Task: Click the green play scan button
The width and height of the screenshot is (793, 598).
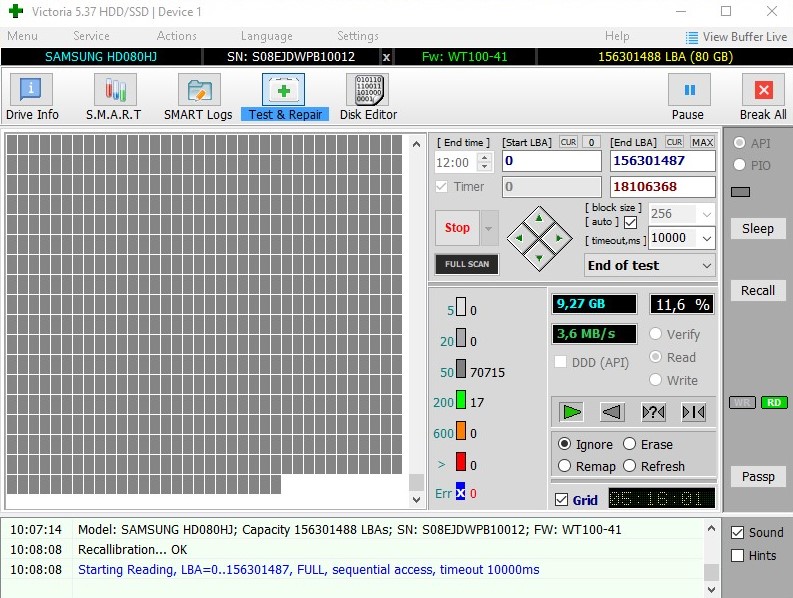Action: click(572, 411)
